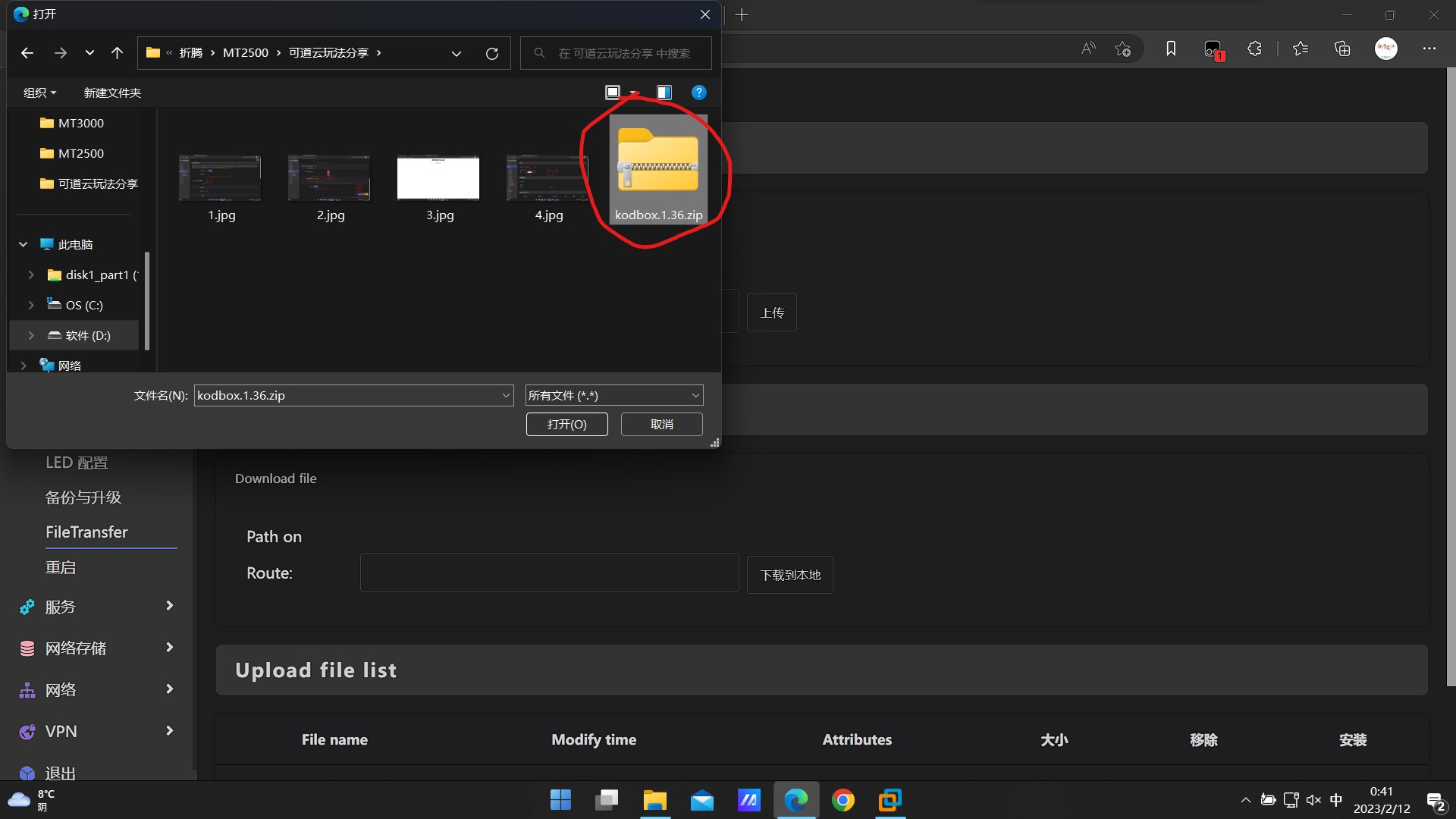Click the Read aloud icon
The image size is (1456, 819).
(1088, 49)
